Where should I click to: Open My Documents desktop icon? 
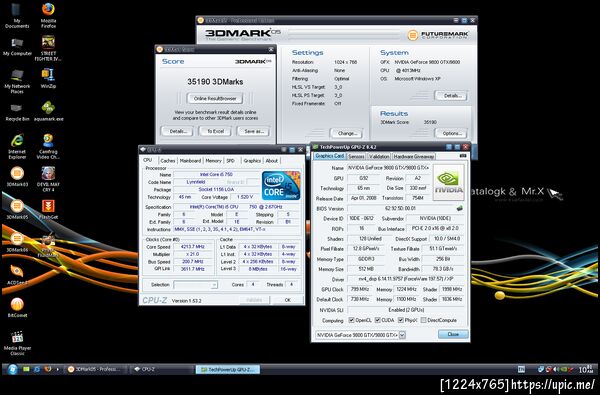point(17,15)
